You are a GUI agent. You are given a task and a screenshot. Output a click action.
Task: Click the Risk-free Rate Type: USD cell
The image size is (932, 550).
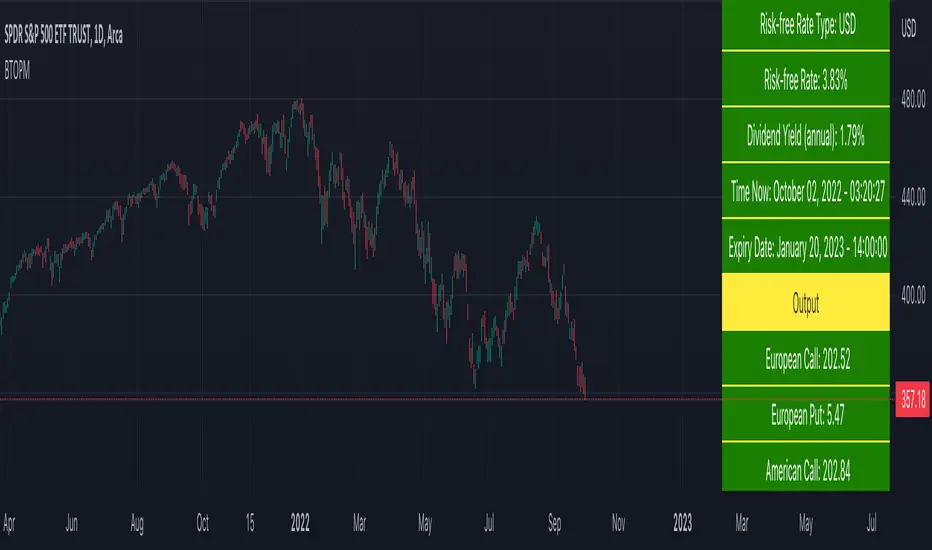tap(805, 26)
